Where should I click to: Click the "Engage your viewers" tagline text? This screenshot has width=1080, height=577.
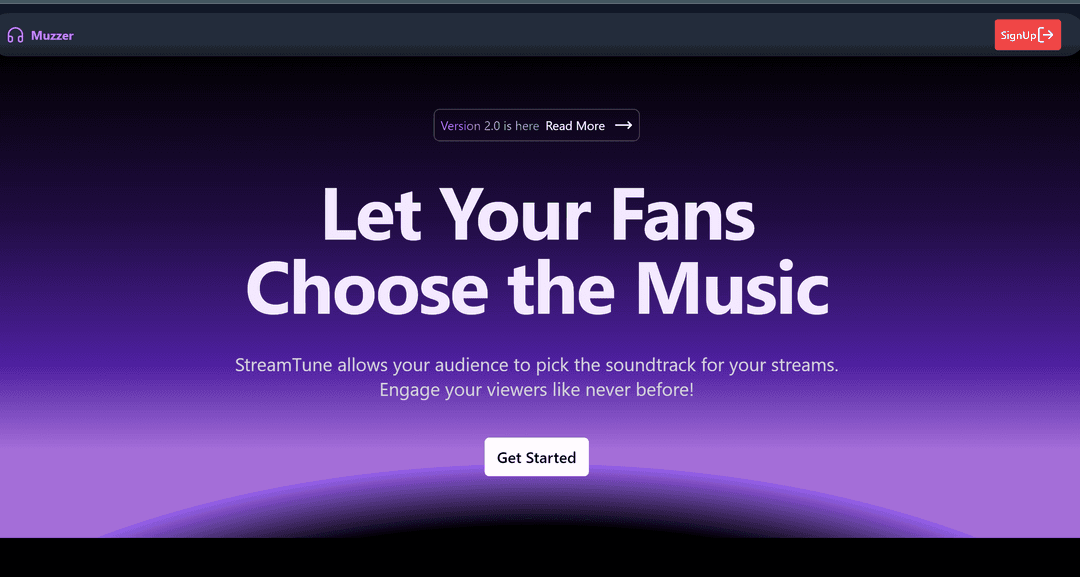pos(537,390)
